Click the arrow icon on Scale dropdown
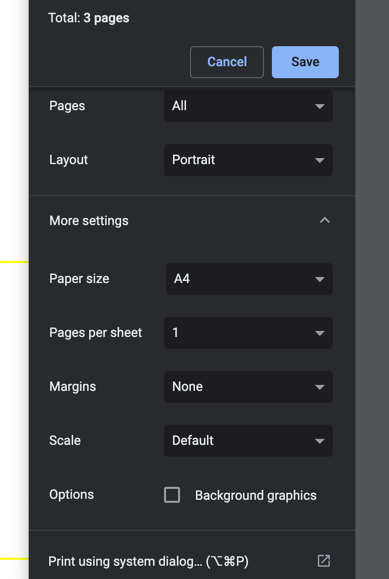389x579 pixels. [320, 441]
